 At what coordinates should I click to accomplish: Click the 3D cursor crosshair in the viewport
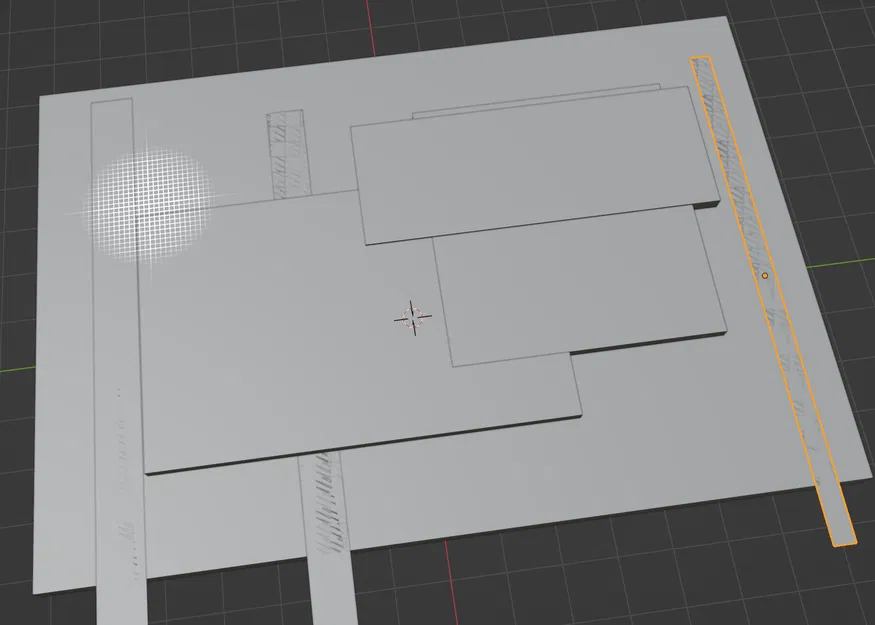(x=413, y=318)
